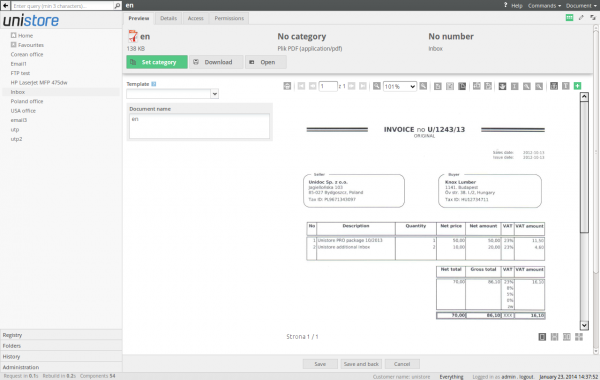Click the two-page view icon below the preview
The image size is (600, 380).
coord(567,337)
